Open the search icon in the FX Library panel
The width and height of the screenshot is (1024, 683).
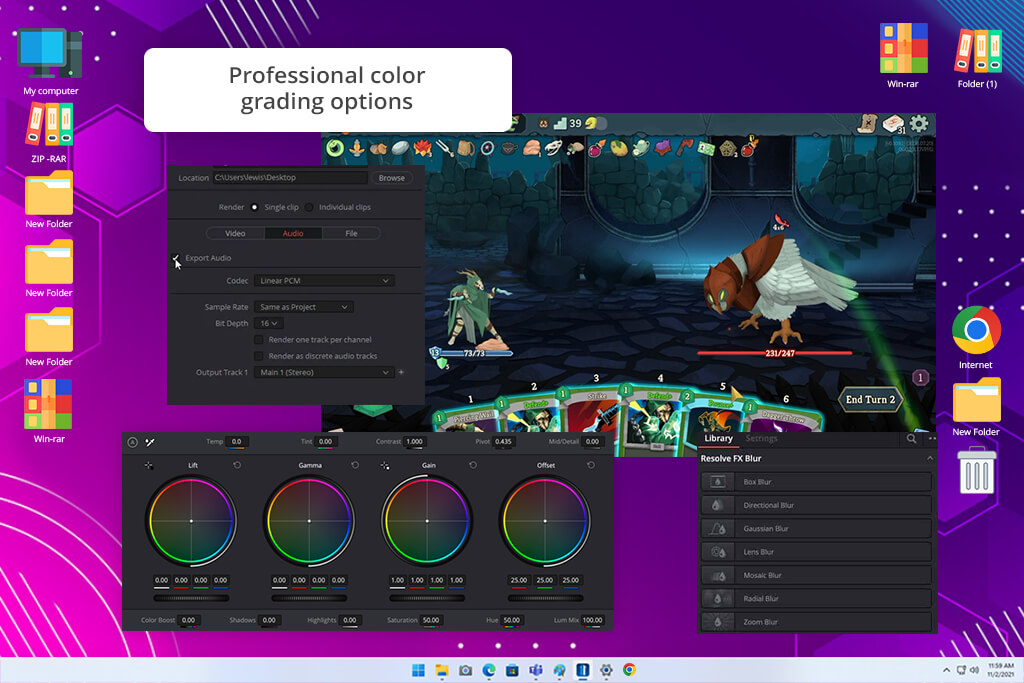[x=912, y=439]
